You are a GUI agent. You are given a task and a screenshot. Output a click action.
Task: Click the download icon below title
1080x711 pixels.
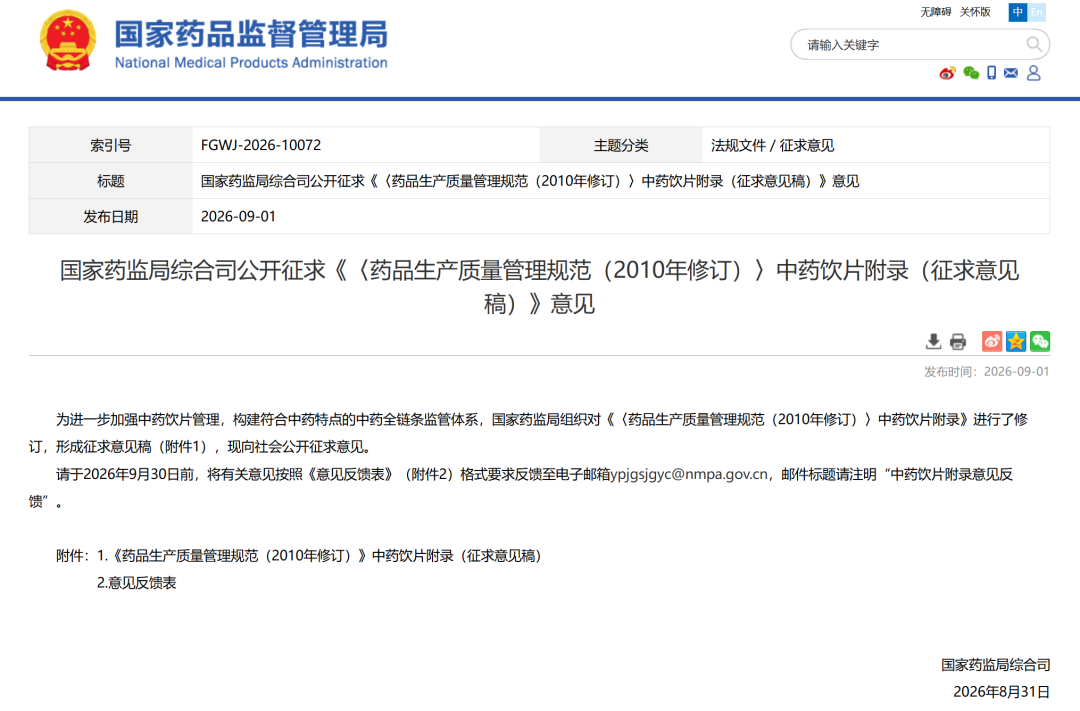pyautogui.click(x=933, y=341)
